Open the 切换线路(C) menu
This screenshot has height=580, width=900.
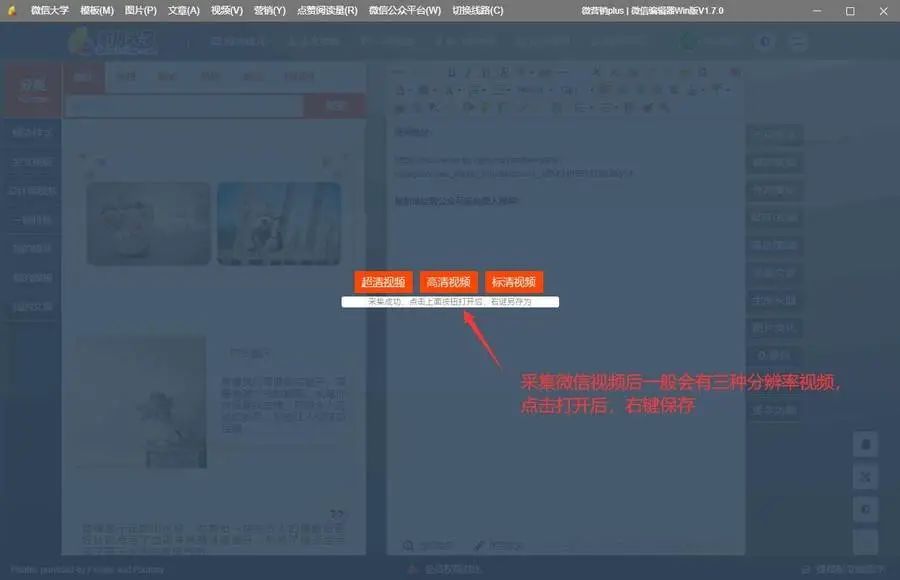[478, 10]
